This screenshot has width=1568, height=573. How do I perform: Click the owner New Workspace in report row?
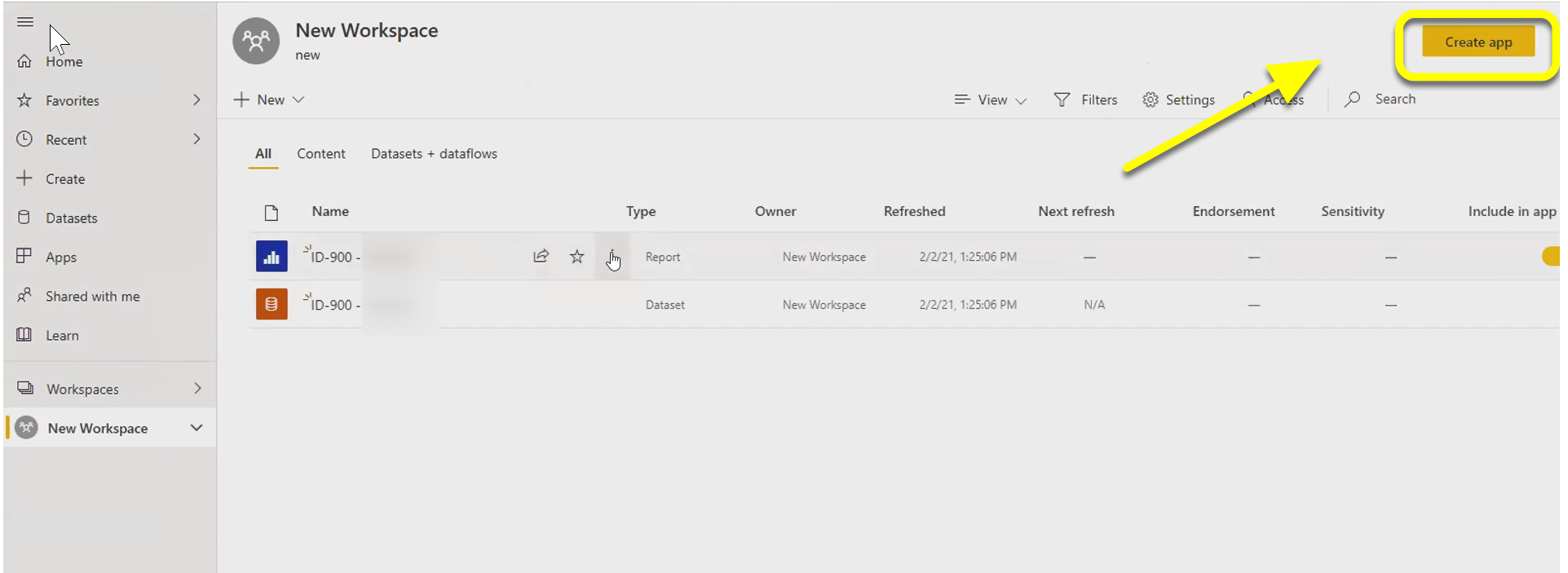824,258
